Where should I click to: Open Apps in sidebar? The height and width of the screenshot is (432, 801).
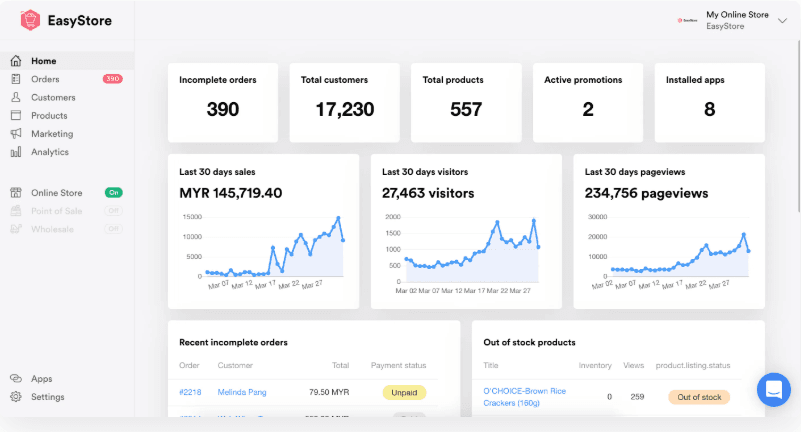[67, 378]
